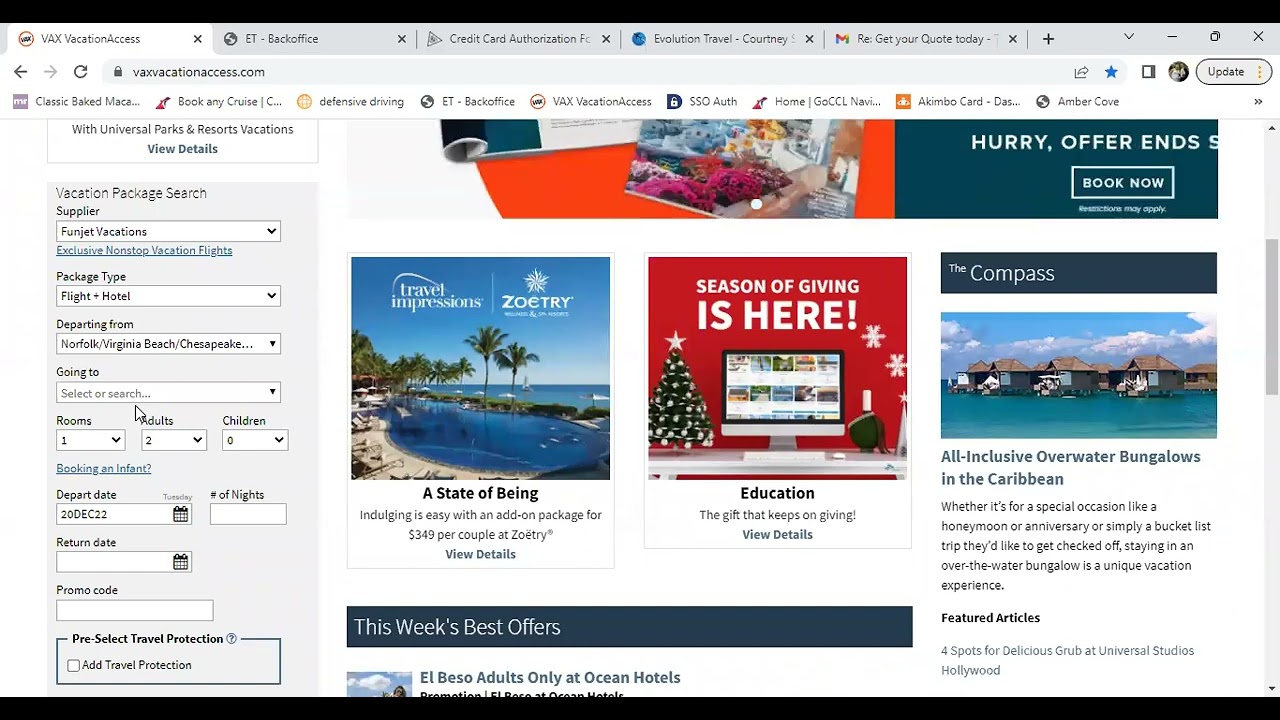
Task: Click the # of Nights input field
Action: pos(248,514)
